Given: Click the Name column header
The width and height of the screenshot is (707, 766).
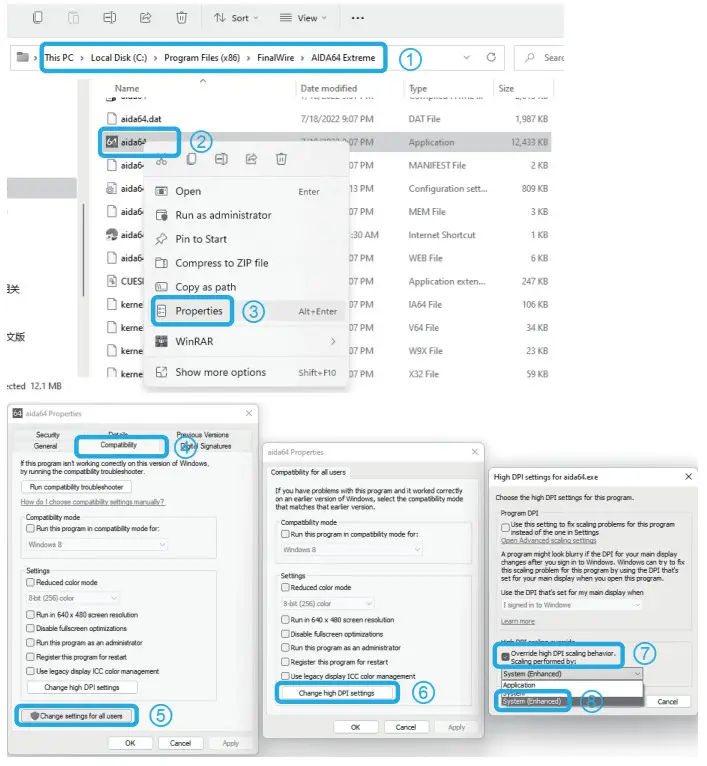Looking at the screenshot, I should click(127, 88).
